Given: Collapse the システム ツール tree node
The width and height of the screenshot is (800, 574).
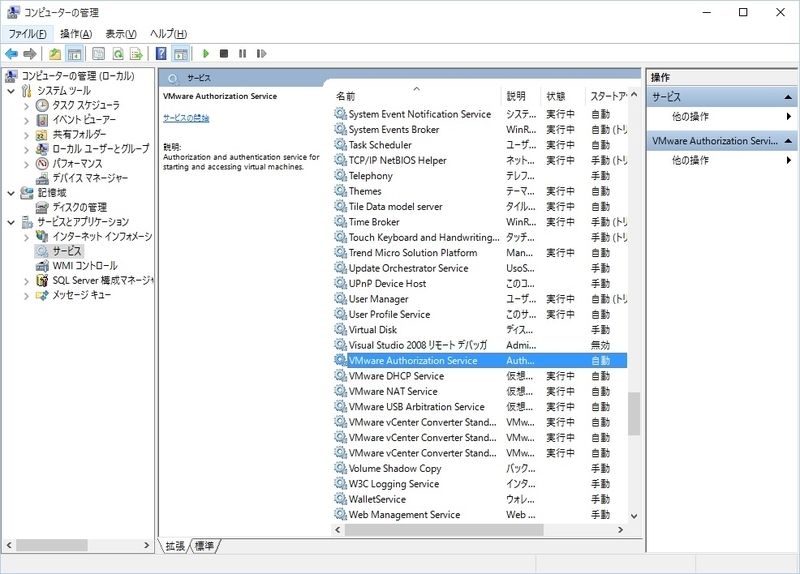Looking at the screenshot, I should click(11, 91).
